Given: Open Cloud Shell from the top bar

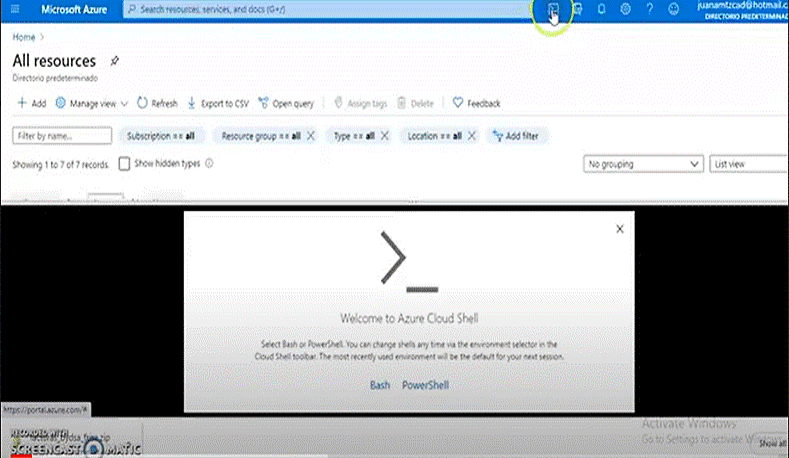Looking at the screenshot, I should click(x=553, y=9).
